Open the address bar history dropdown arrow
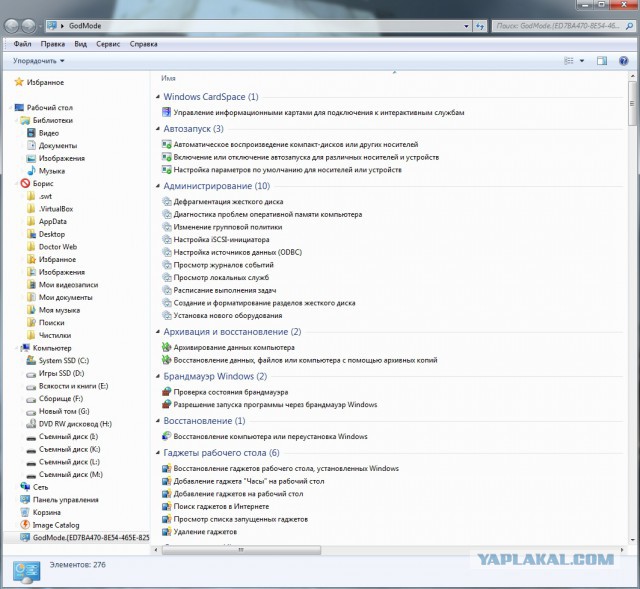Viewport: 640px width, 589px height. [x=466, y=26]
